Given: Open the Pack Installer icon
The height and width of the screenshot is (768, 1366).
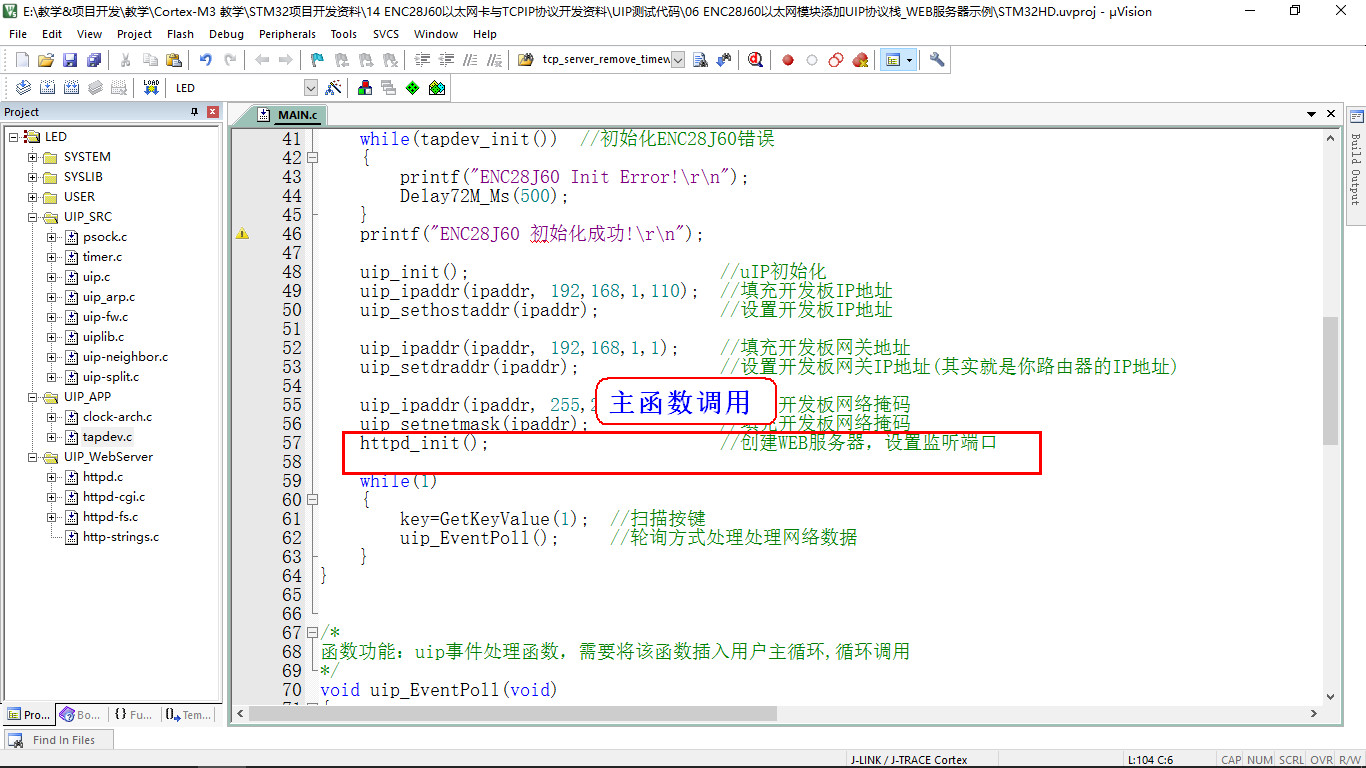Looking at the screenshot, I should [437, 88].
